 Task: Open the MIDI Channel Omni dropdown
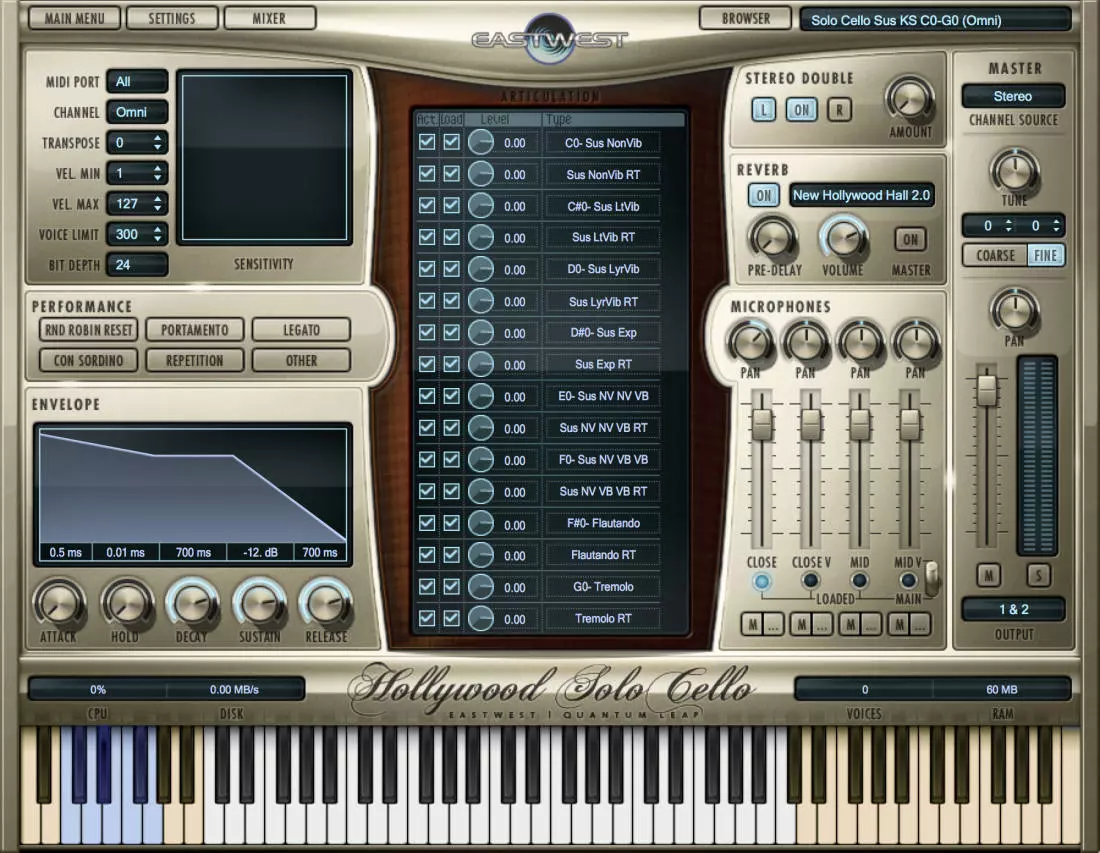coord(138,112)
